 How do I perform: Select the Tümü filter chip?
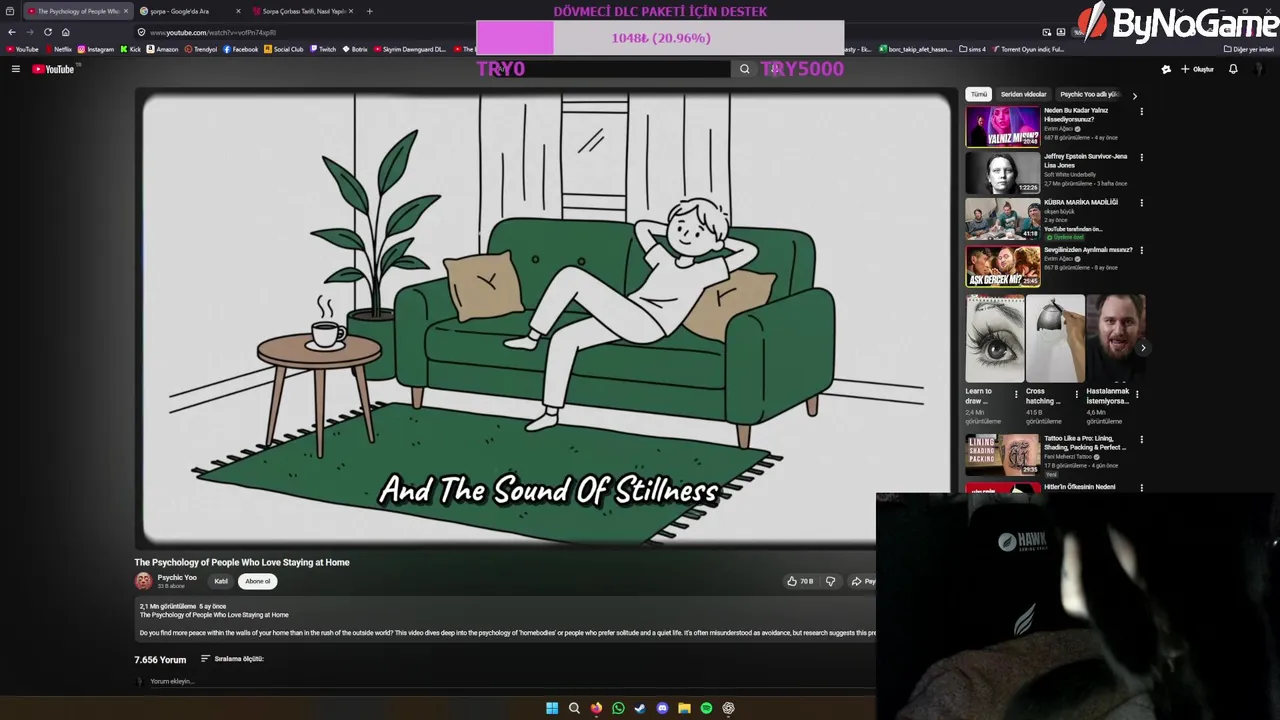[x=979, y=94]
